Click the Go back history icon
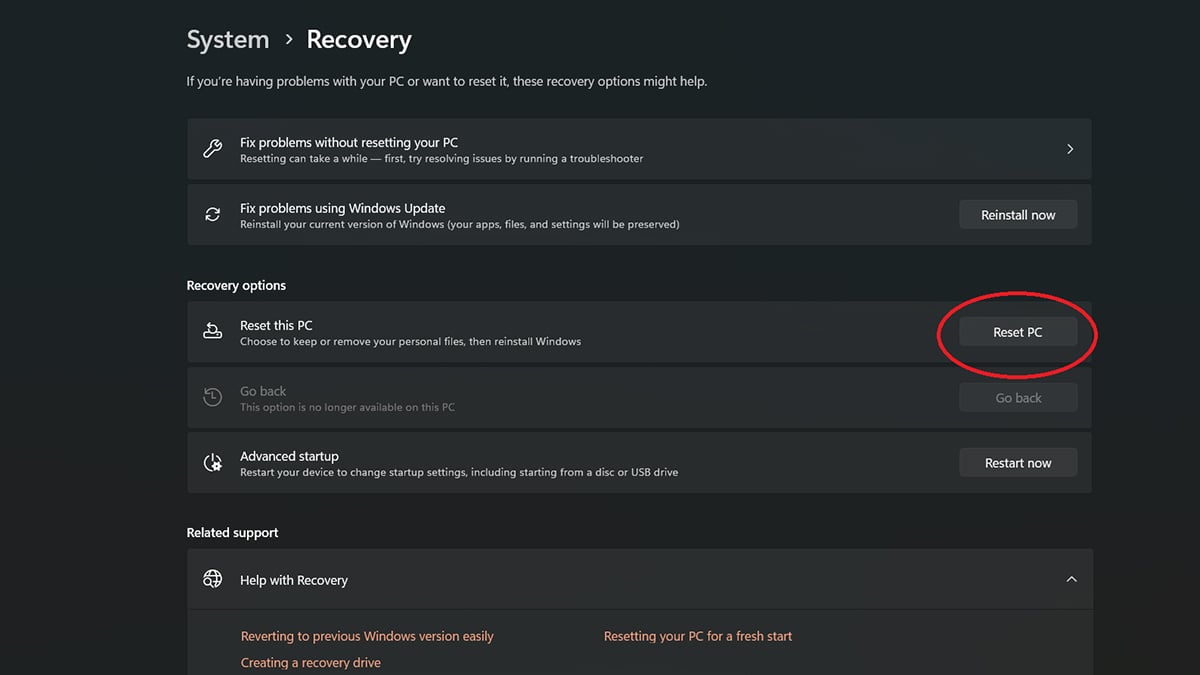The height and width of the screenshot is (675, 1200). [212, 397]
